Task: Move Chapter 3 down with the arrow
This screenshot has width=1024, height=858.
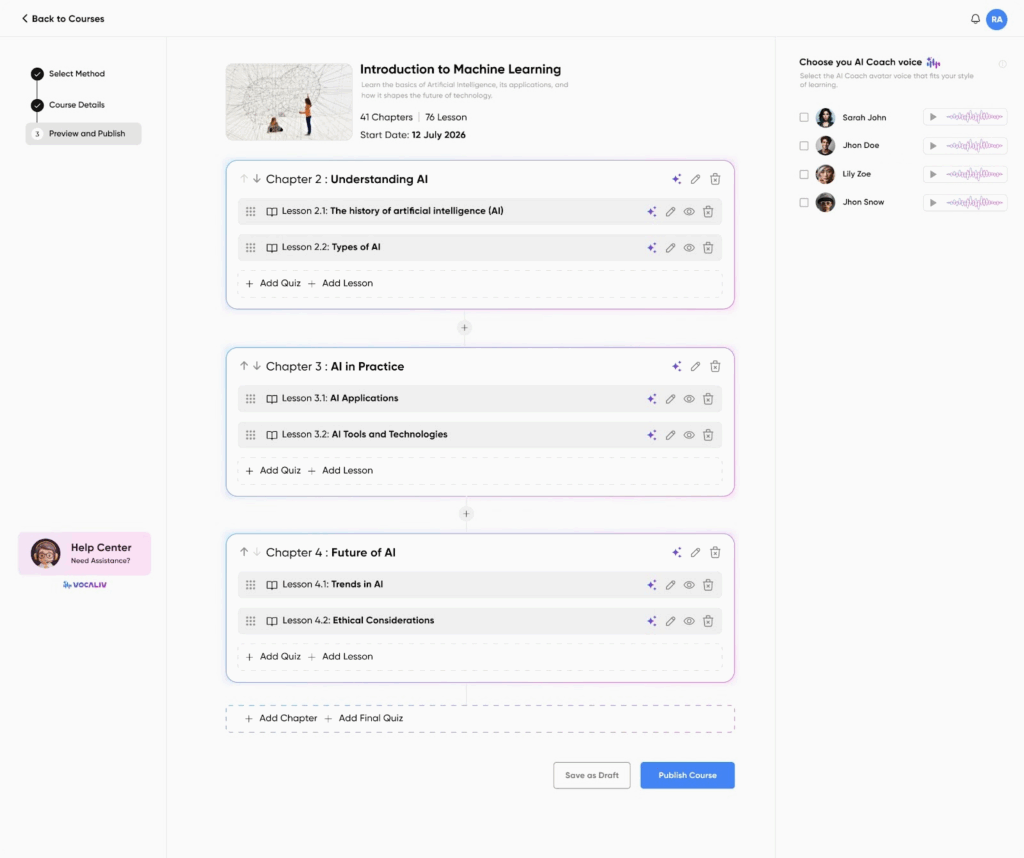Action: coord(257,366)
